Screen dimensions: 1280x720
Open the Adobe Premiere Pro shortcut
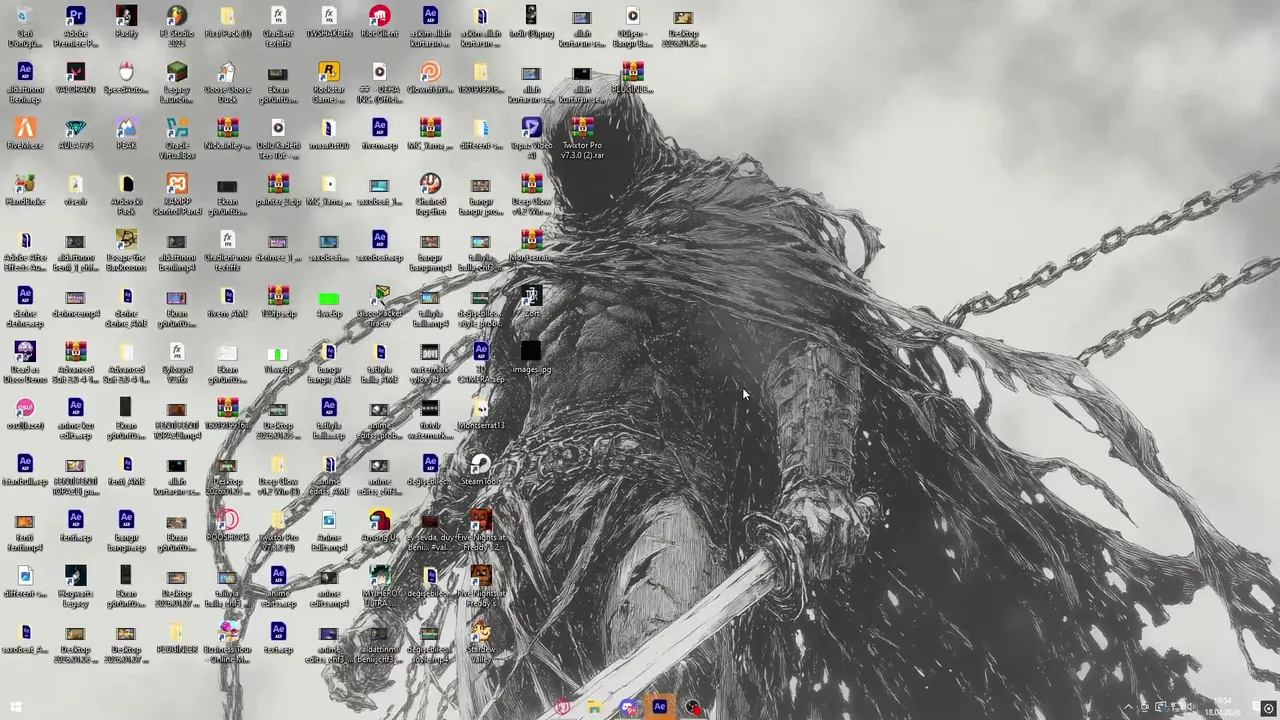click(x=75, y=27)
